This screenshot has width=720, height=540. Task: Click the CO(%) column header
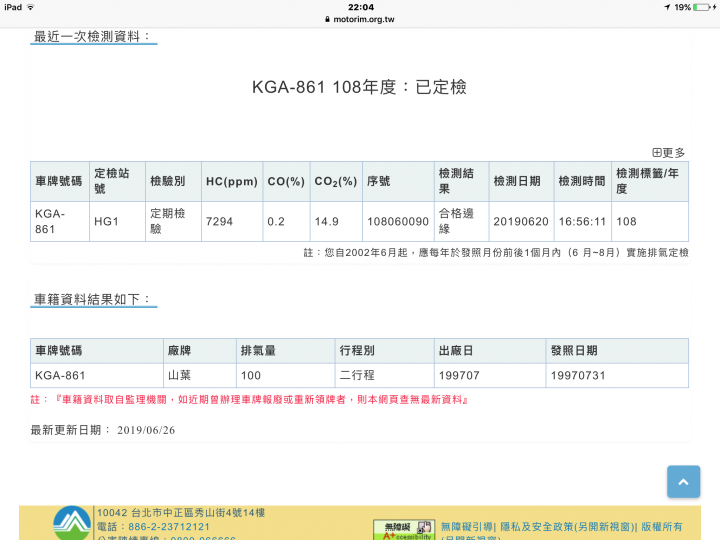point(287,181)
